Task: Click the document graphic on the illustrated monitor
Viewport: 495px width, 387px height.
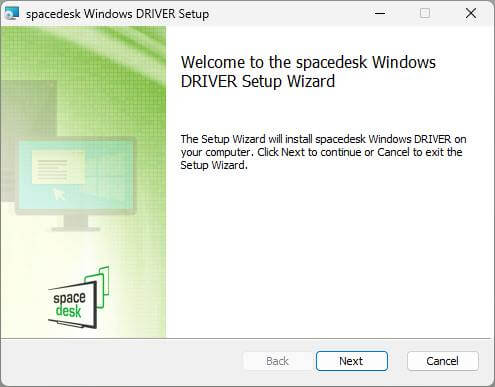Action: tap(58, 168)
